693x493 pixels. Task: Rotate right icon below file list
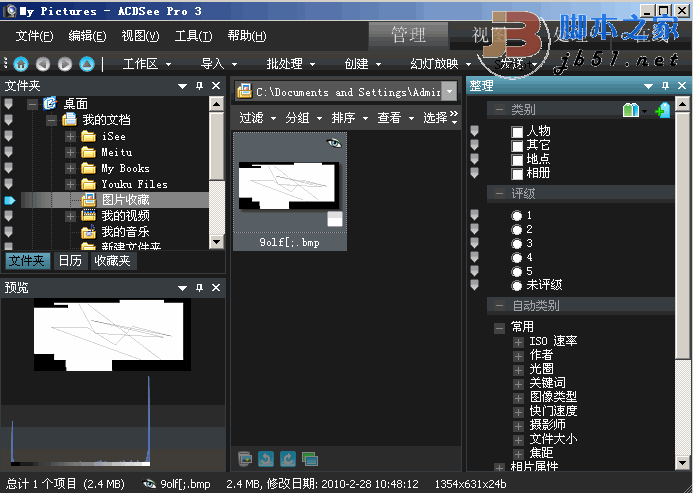pyautogui.click(x=288, y=459)
